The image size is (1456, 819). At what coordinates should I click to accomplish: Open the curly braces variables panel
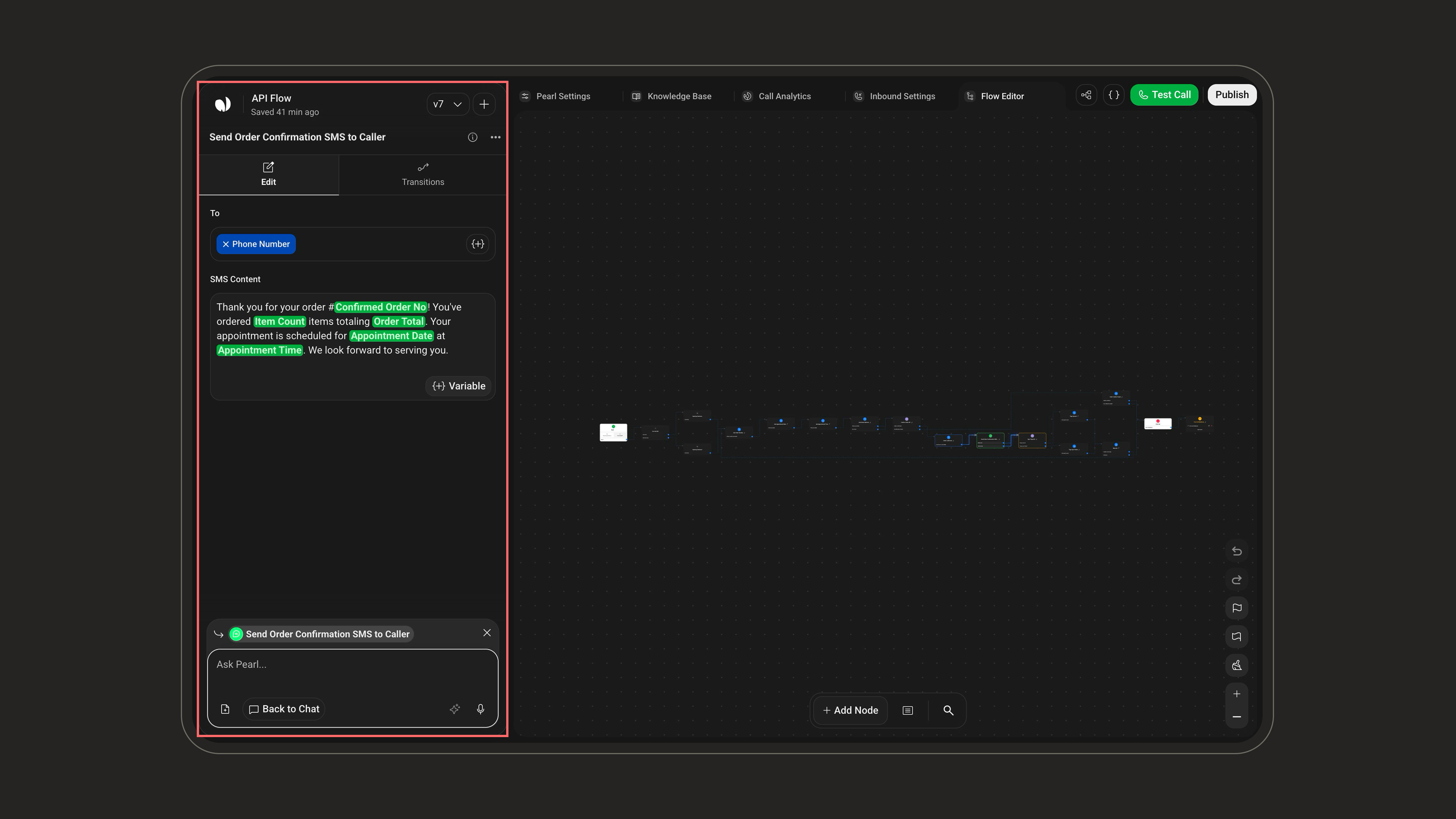(1114, 95)
